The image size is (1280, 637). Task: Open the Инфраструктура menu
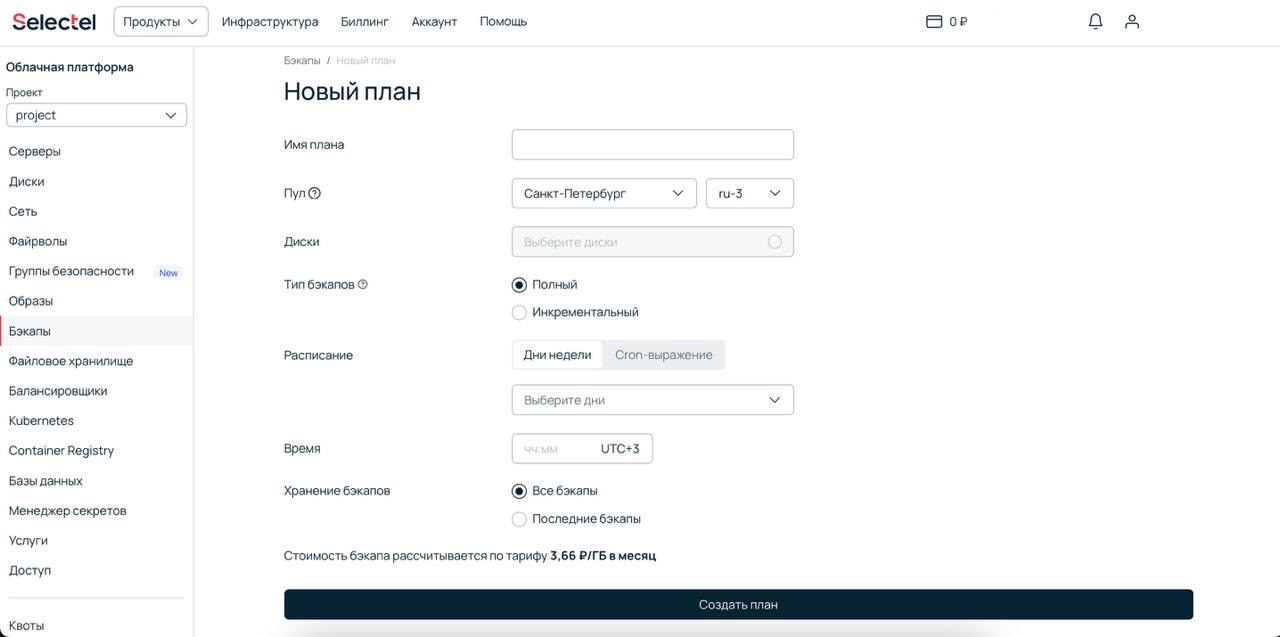click(270, 21)
